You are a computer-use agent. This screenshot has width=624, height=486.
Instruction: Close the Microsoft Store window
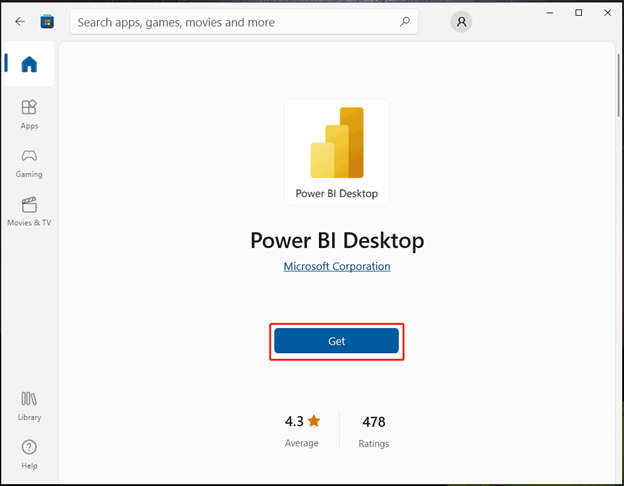pyautogui.click(x=607, y=13)
